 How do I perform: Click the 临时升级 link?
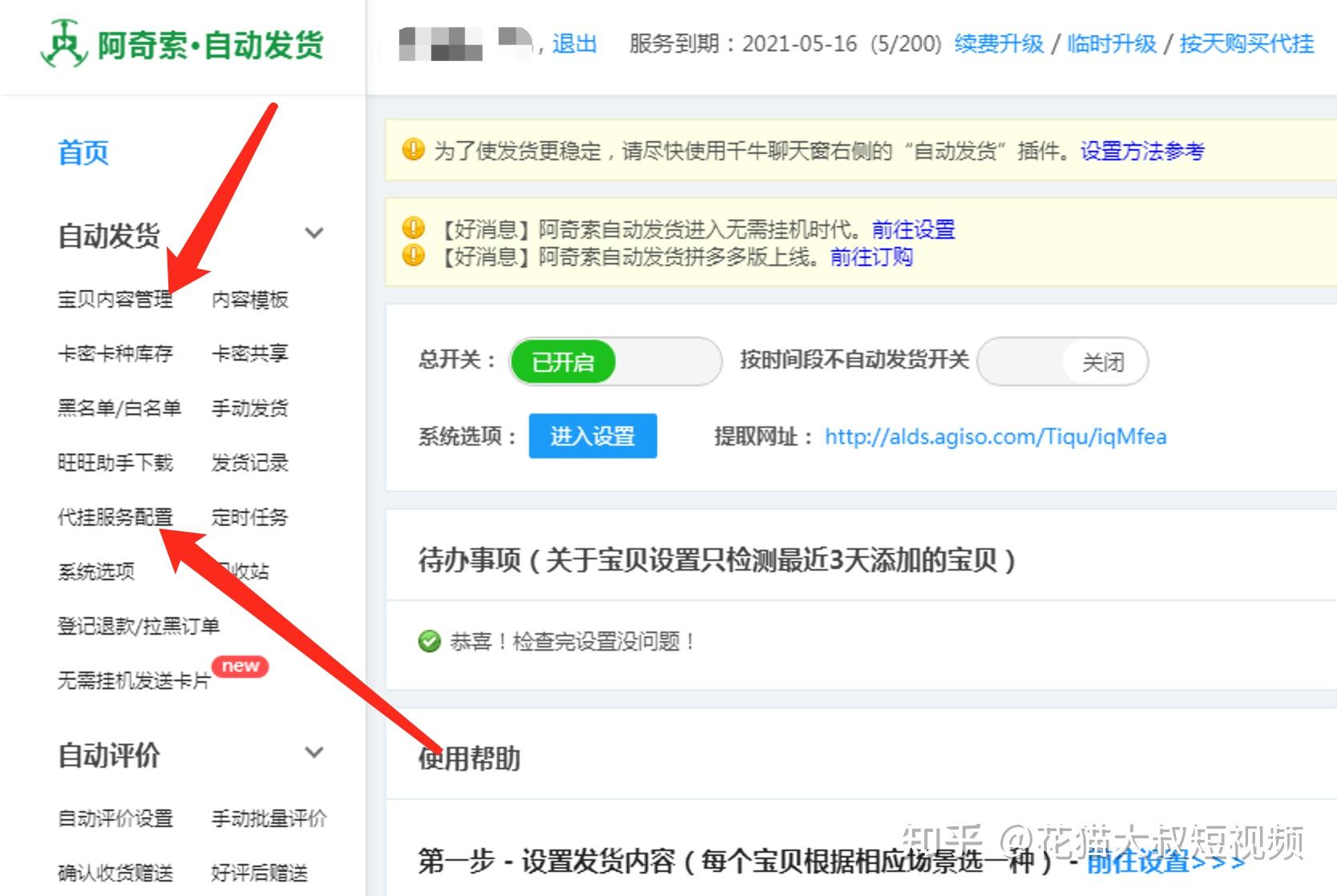coord(1111,43)
